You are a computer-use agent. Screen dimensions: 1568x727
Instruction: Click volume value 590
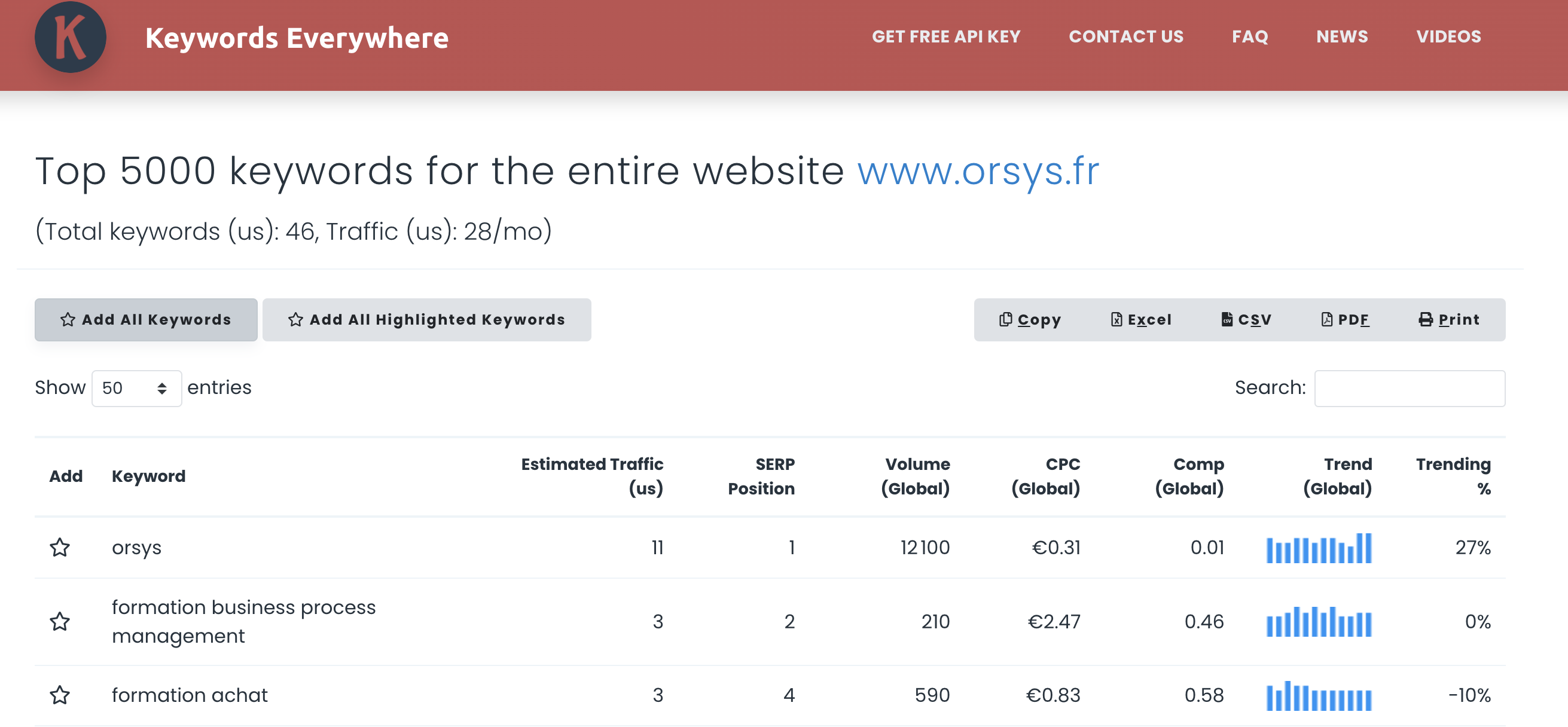pos(932,695)
